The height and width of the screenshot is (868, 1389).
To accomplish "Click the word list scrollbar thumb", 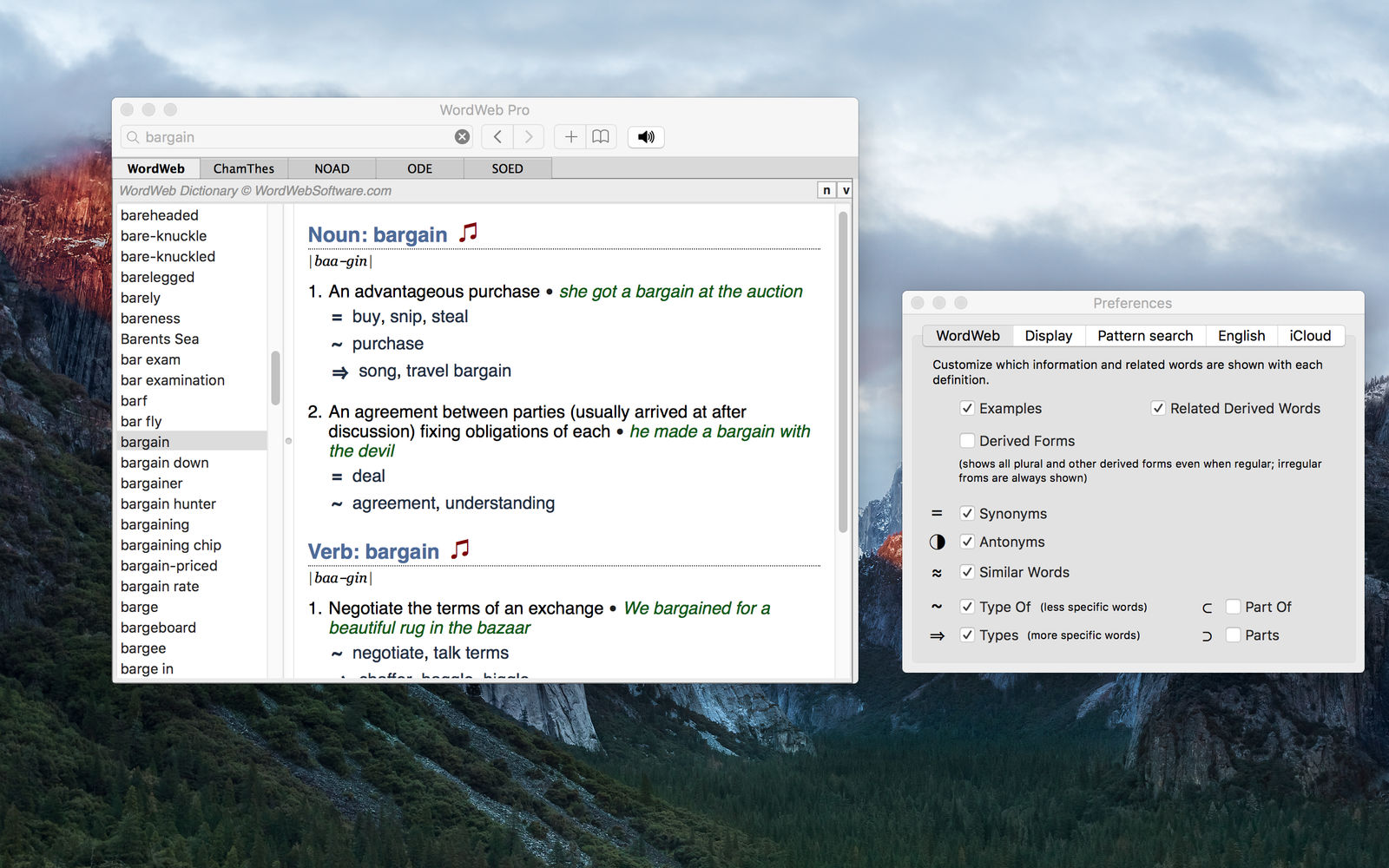I will (x=275, y=378).
